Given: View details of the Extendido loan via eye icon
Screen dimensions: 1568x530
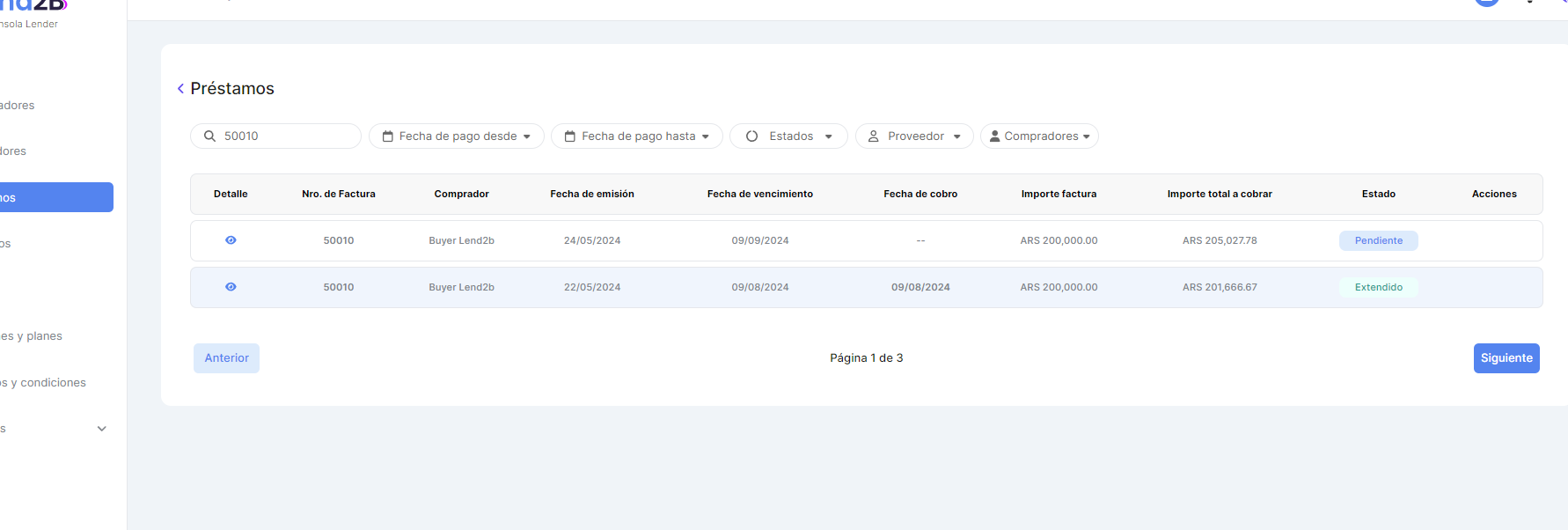Looking at the screenshot, I should [x=231, y=287].
